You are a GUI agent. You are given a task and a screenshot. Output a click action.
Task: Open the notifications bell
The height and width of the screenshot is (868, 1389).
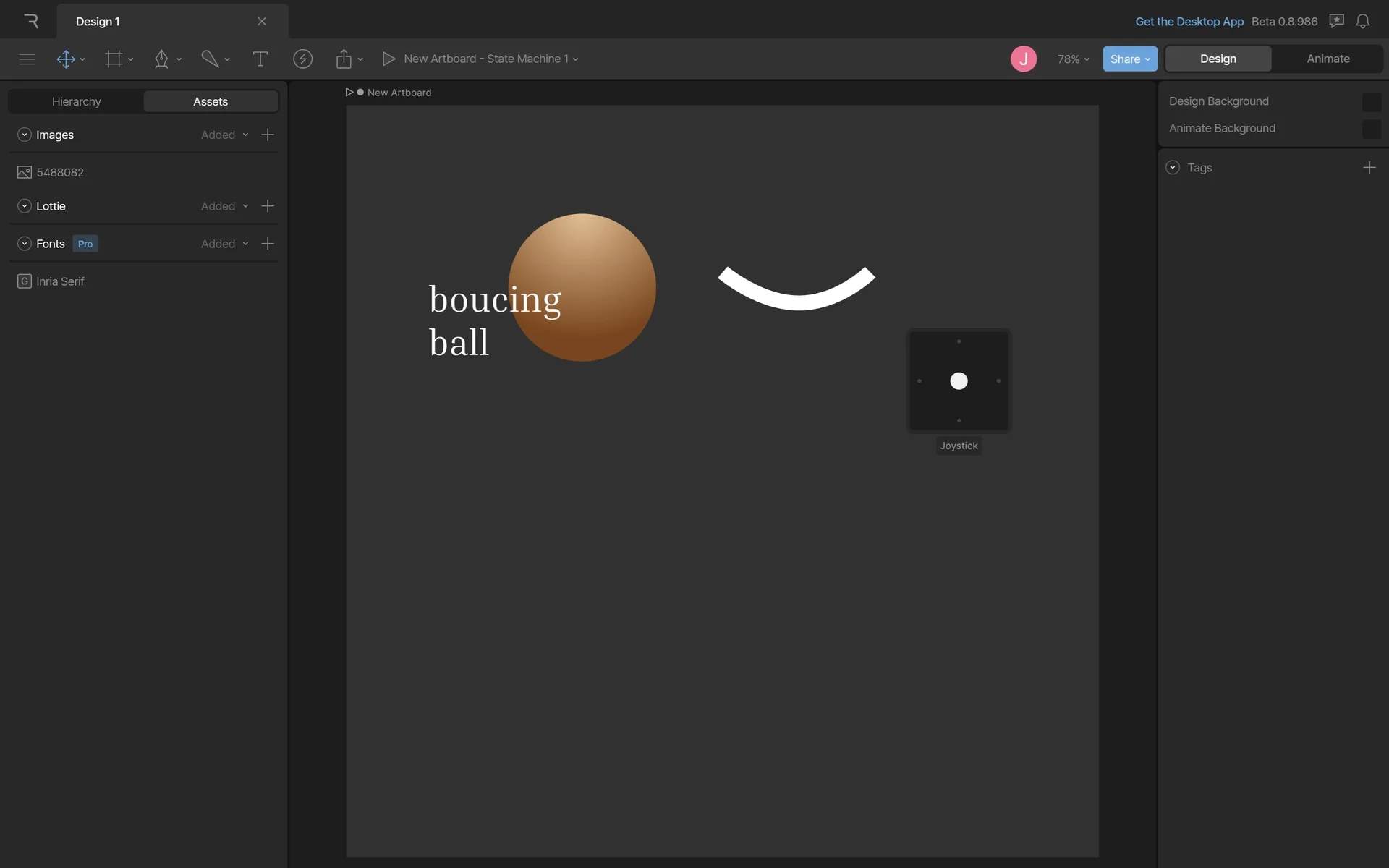[x=1362, y=21]
